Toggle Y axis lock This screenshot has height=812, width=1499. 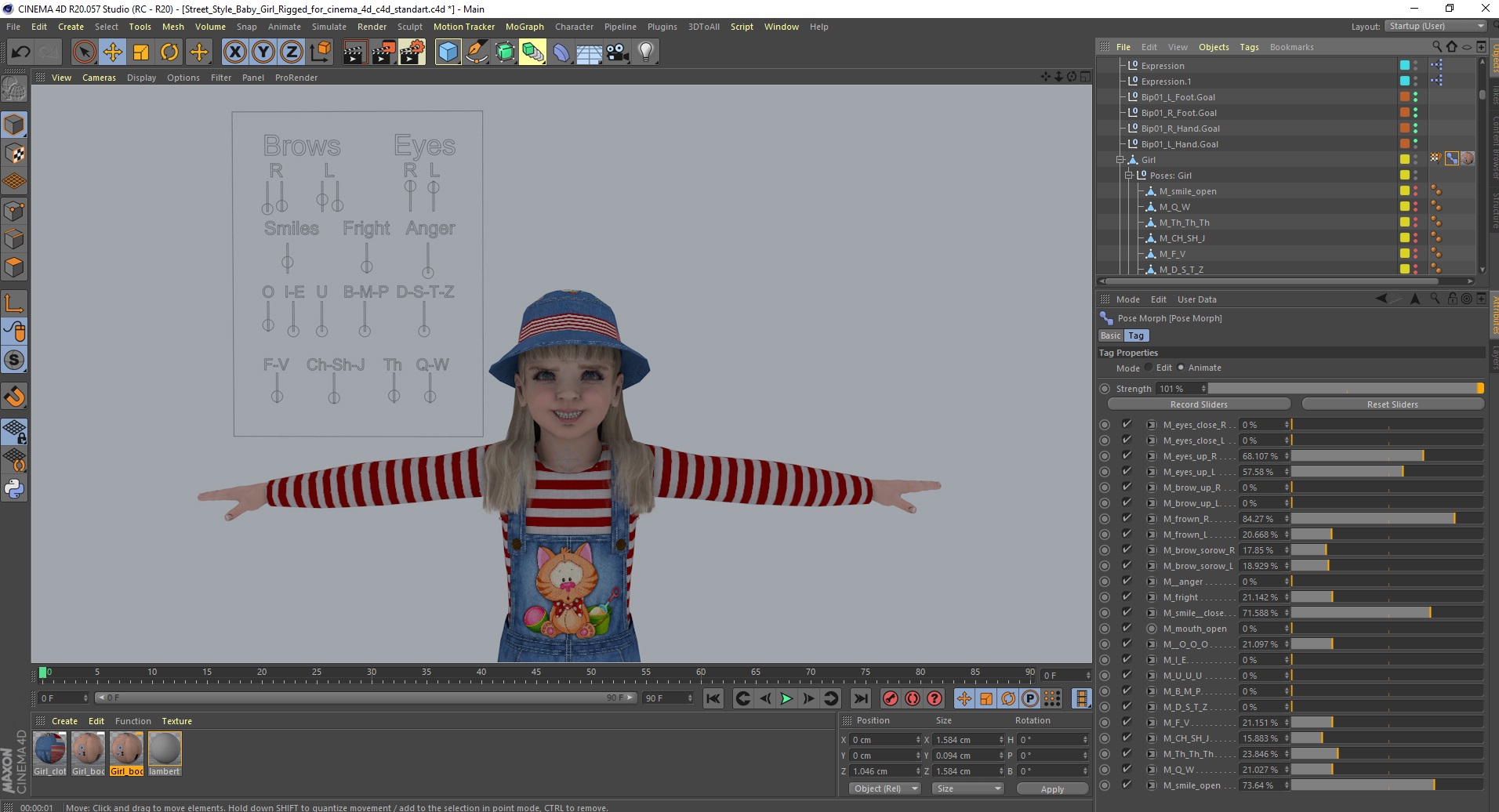263,53
